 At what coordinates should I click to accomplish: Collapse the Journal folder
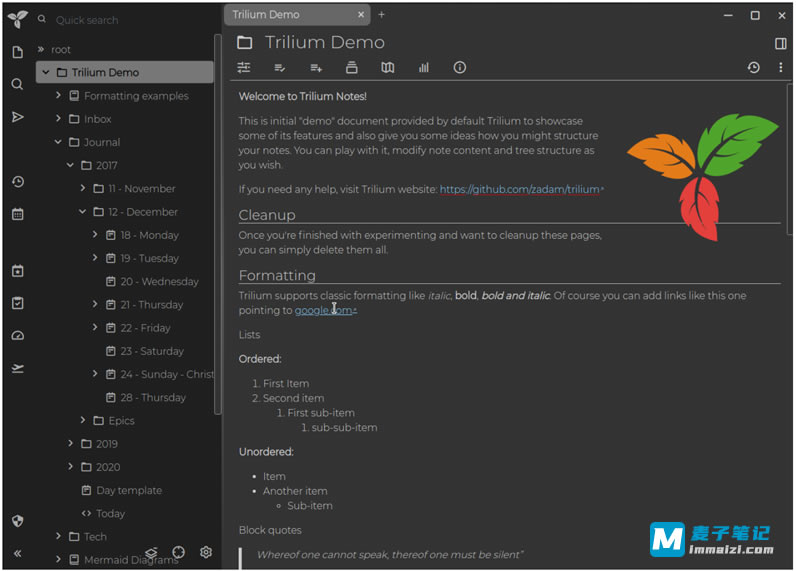coord(58,142)
